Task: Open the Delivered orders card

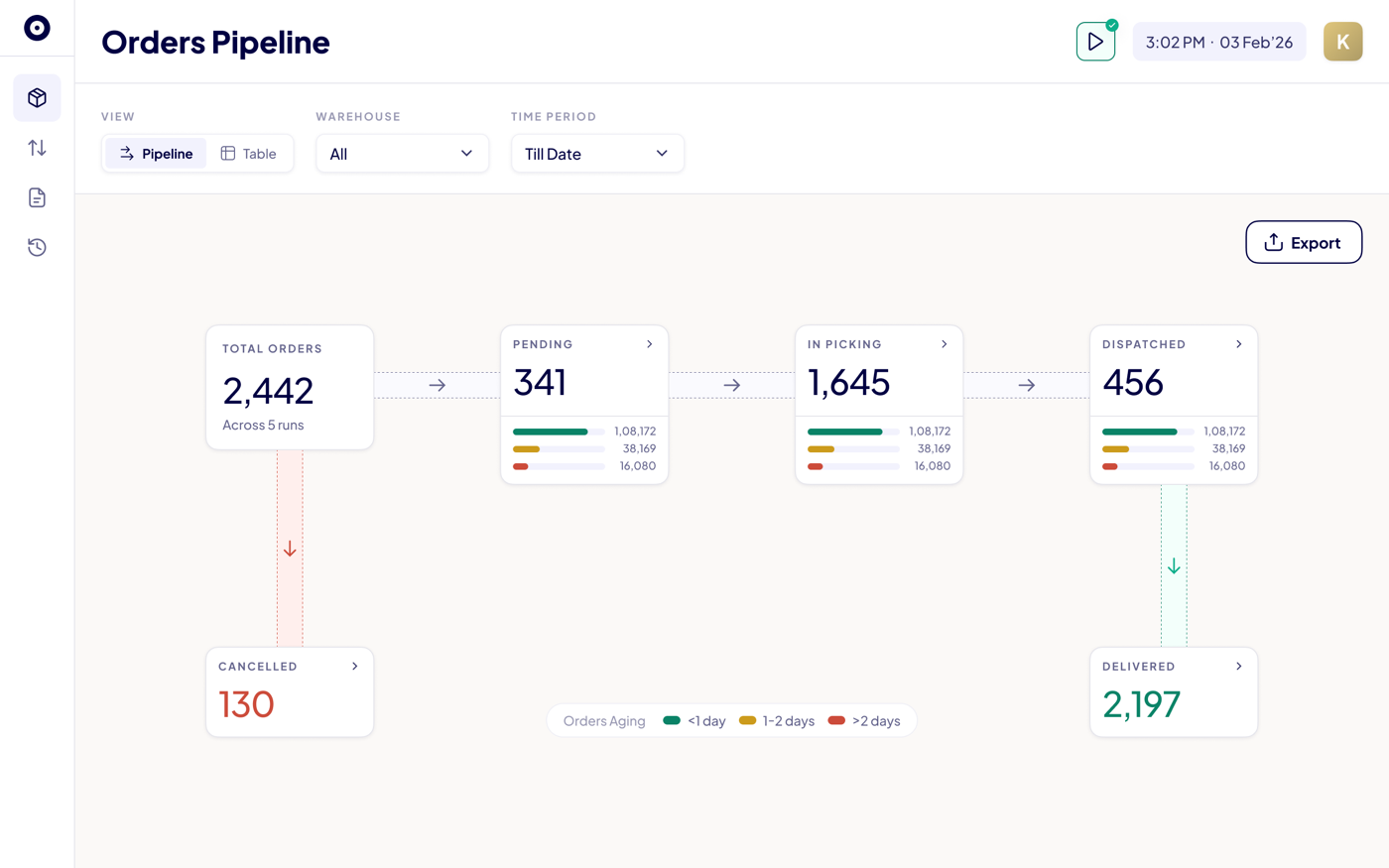Action: click(x=1174, y=692)
